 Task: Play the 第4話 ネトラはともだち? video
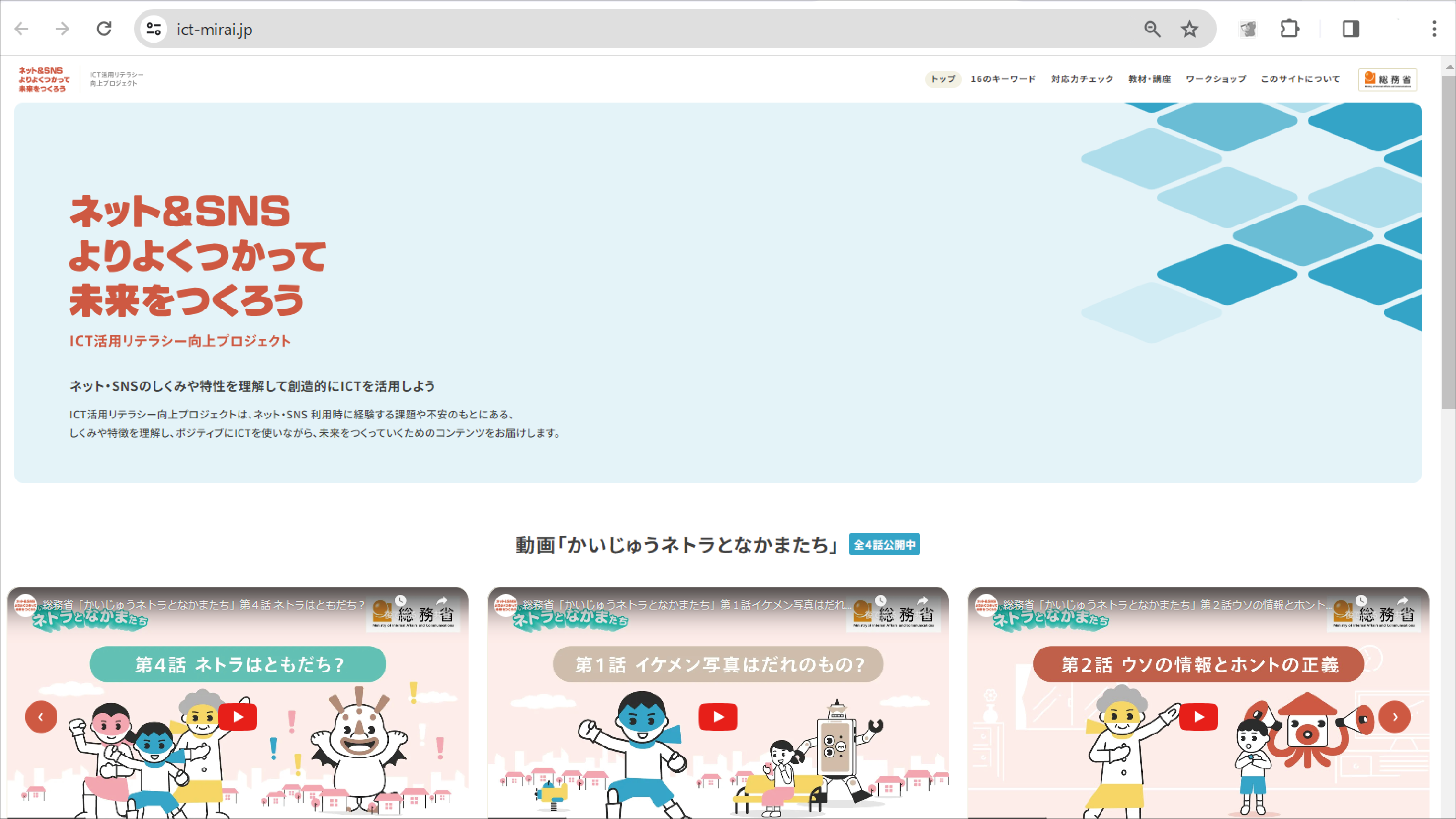[237, 717]
